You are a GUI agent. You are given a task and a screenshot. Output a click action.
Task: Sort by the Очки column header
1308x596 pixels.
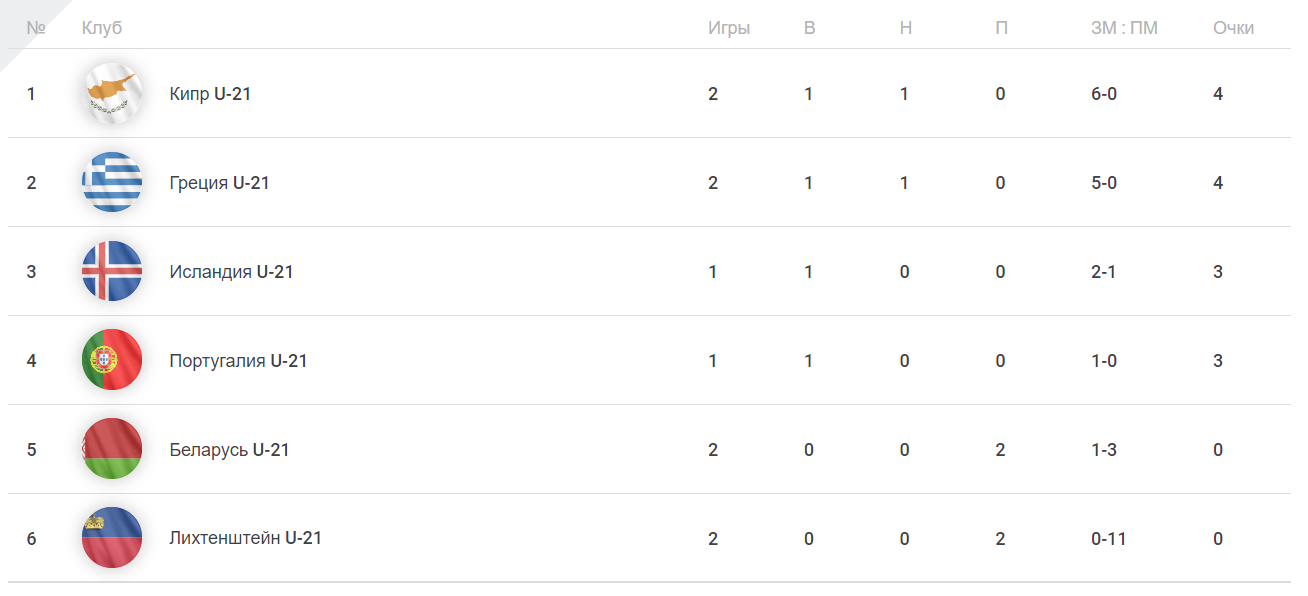pos(1233,28)
